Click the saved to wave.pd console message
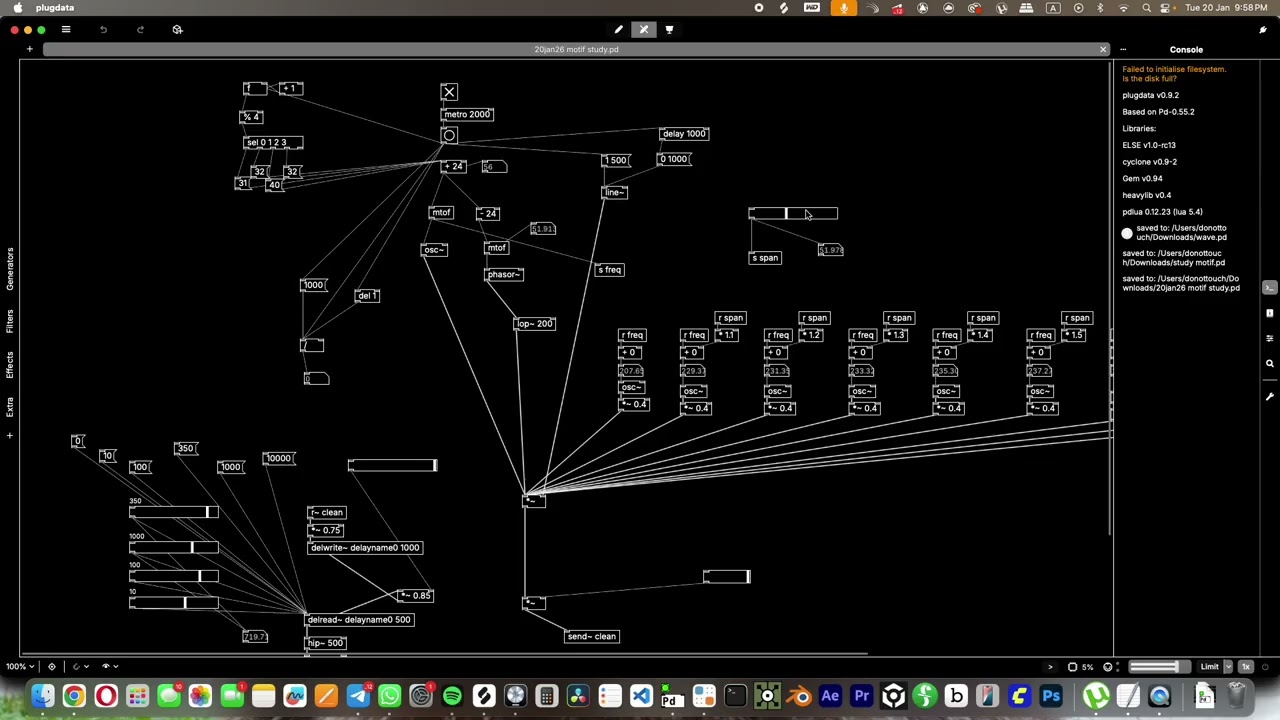Viewport: 1280px width, 720px height. 1180,232
